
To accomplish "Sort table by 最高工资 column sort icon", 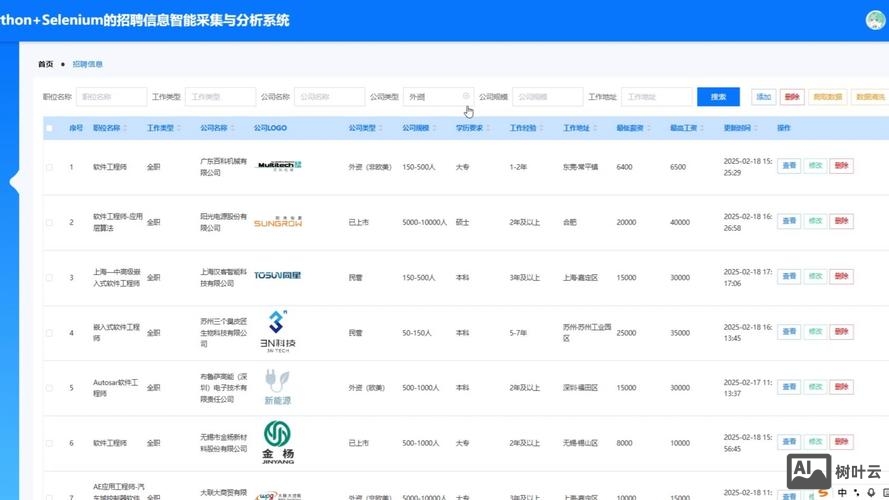I will (x=702, y=128).
